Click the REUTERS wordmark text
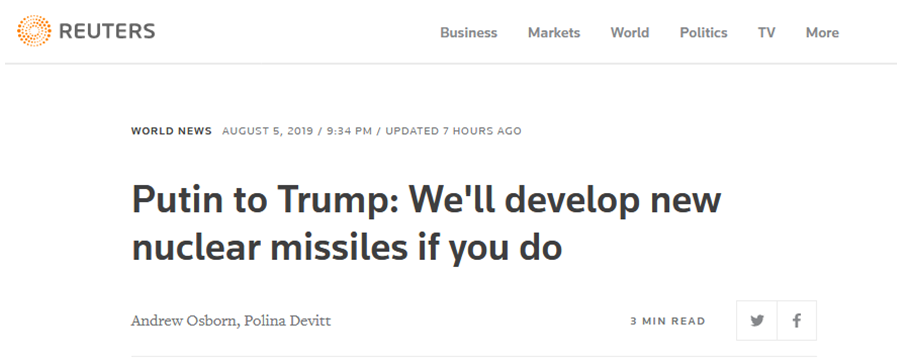Screen dimensions: 897x361 [107, 31]
